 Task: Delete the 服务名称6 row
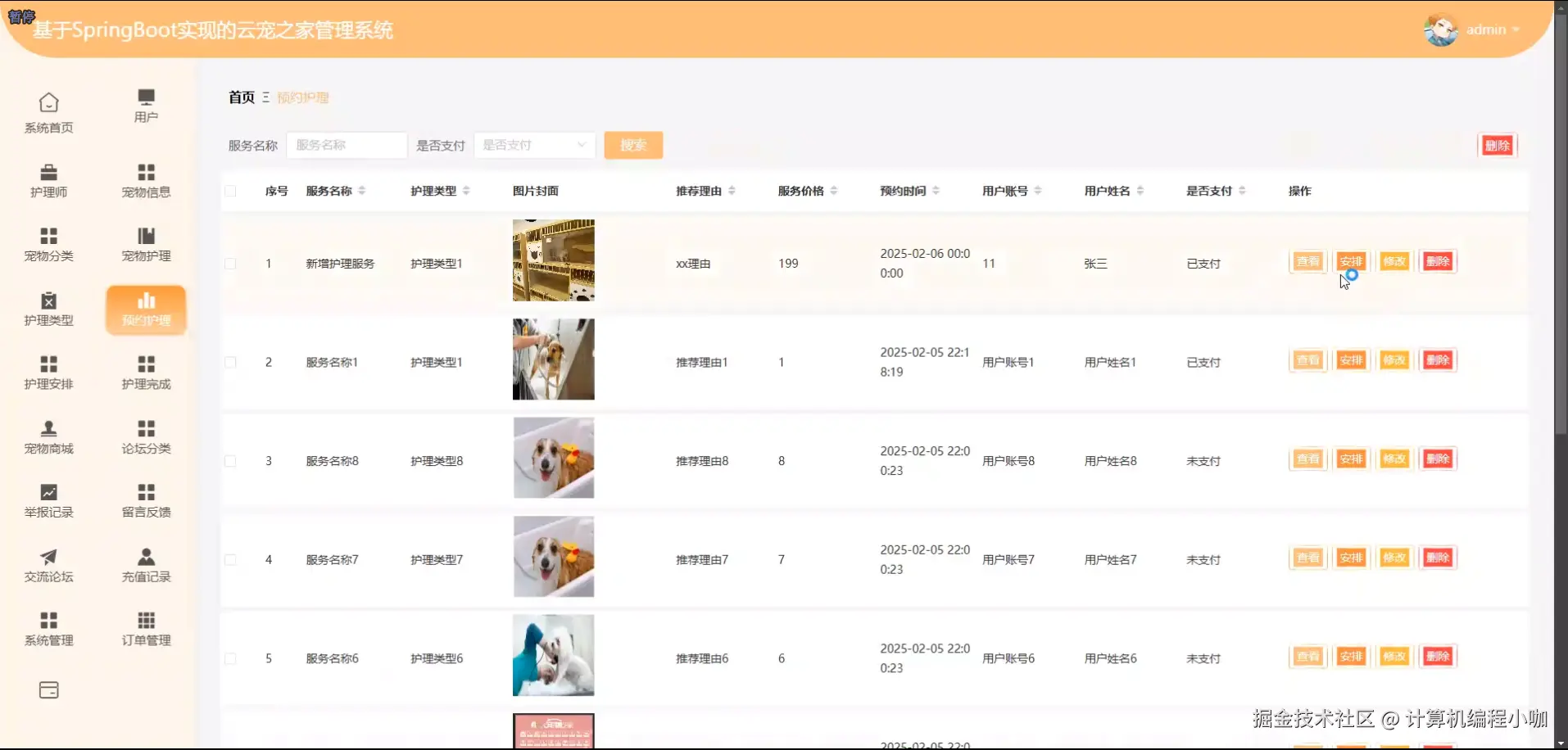click(x=1438, y=657)
